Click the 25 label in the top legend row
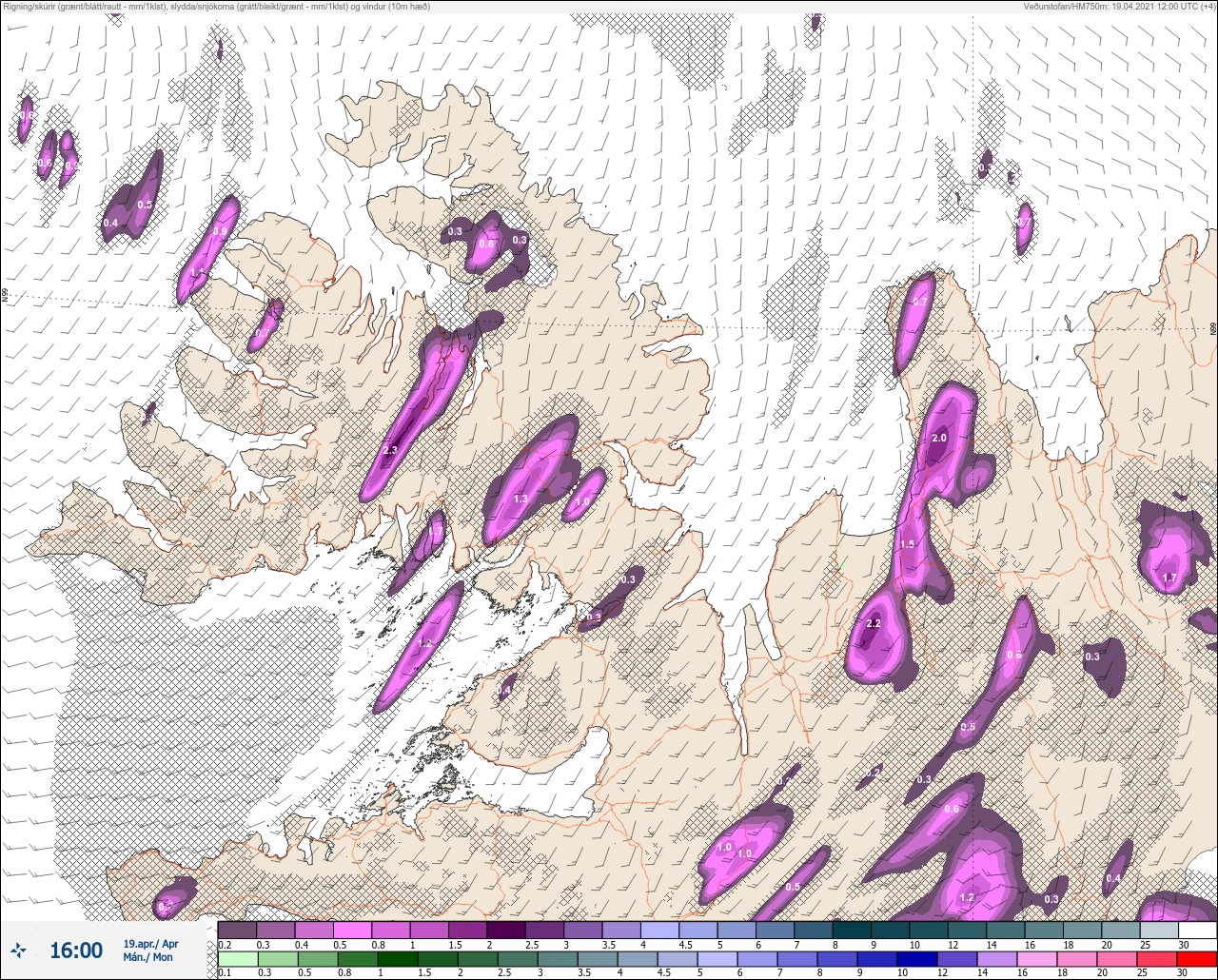Screen dimensions: 1218x980 1144,945
